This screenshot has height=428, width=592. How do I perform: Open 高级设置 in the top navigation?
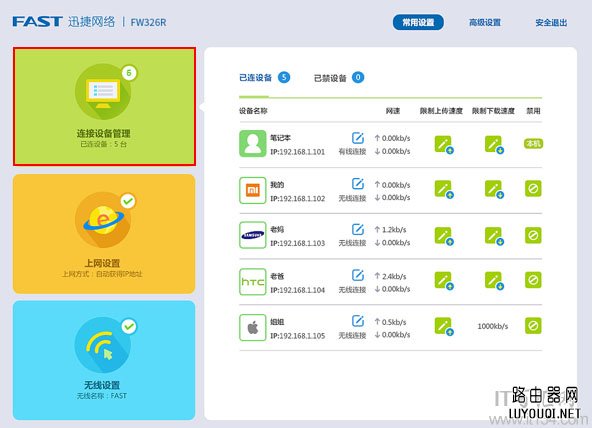tap(485, 23)
